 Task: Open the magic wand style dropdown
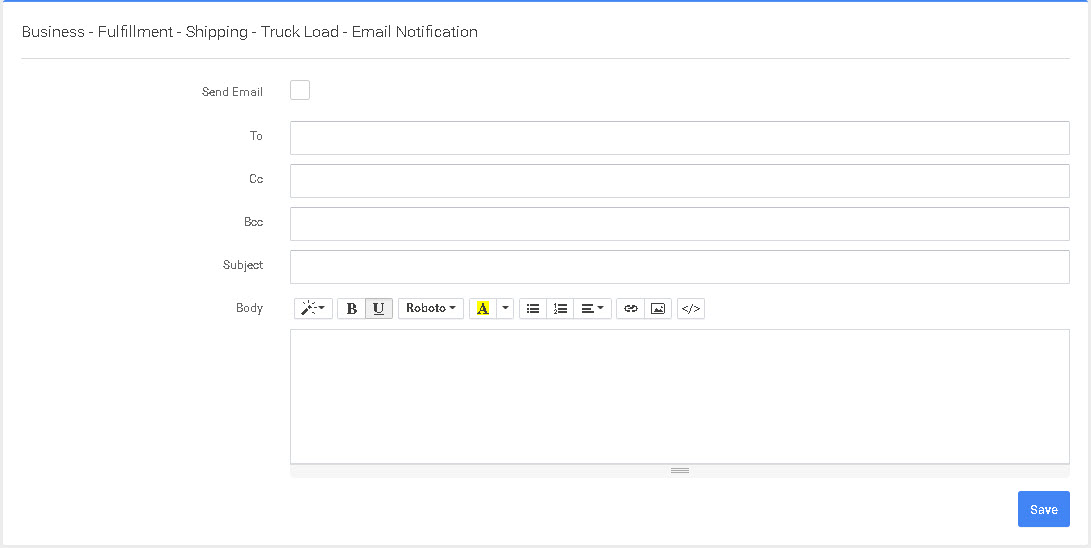pyautogui.click(x=313, y=309)
